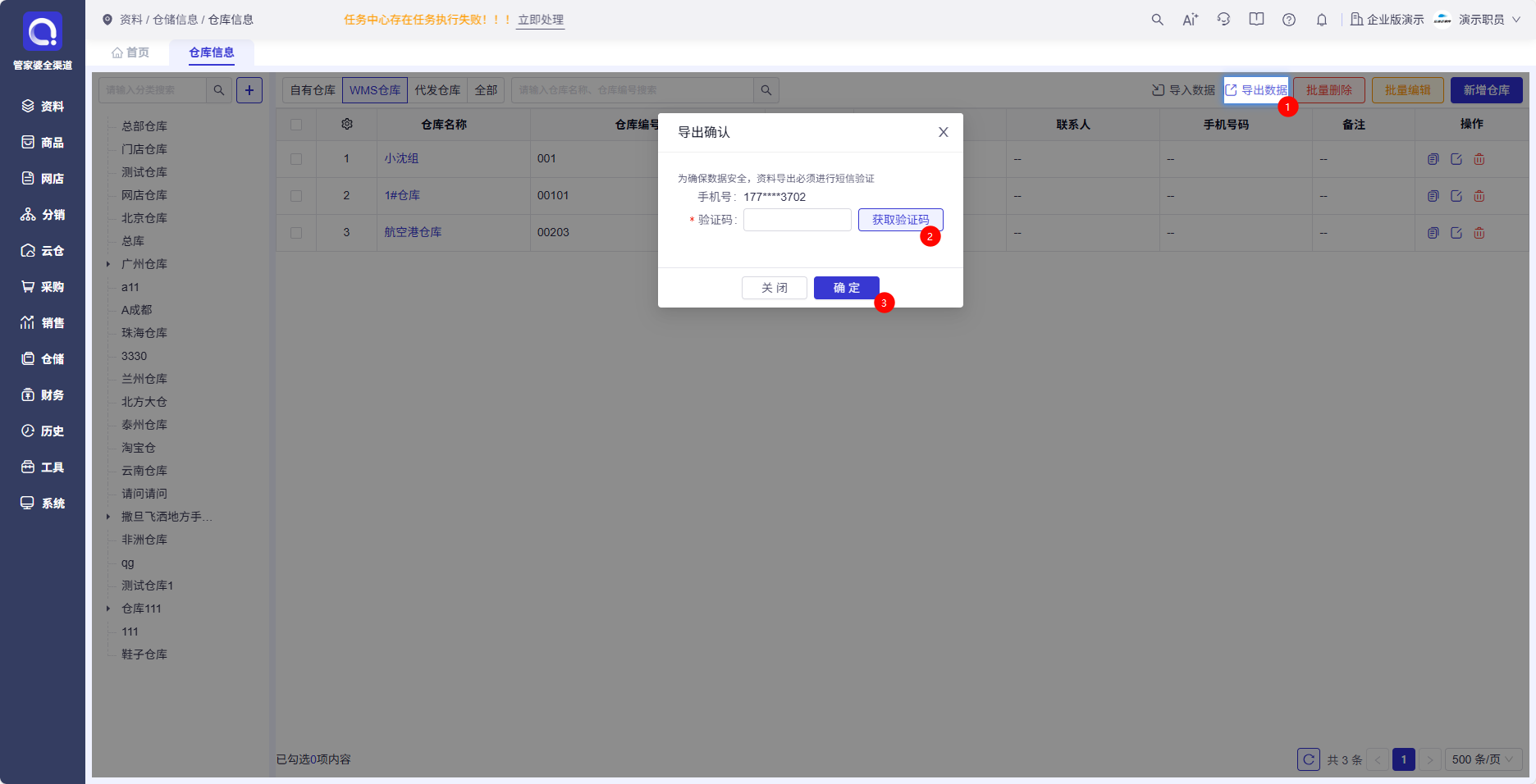Open the notification bell
Viewport: 1536px width, 784px height.
tap(1322, 20)
